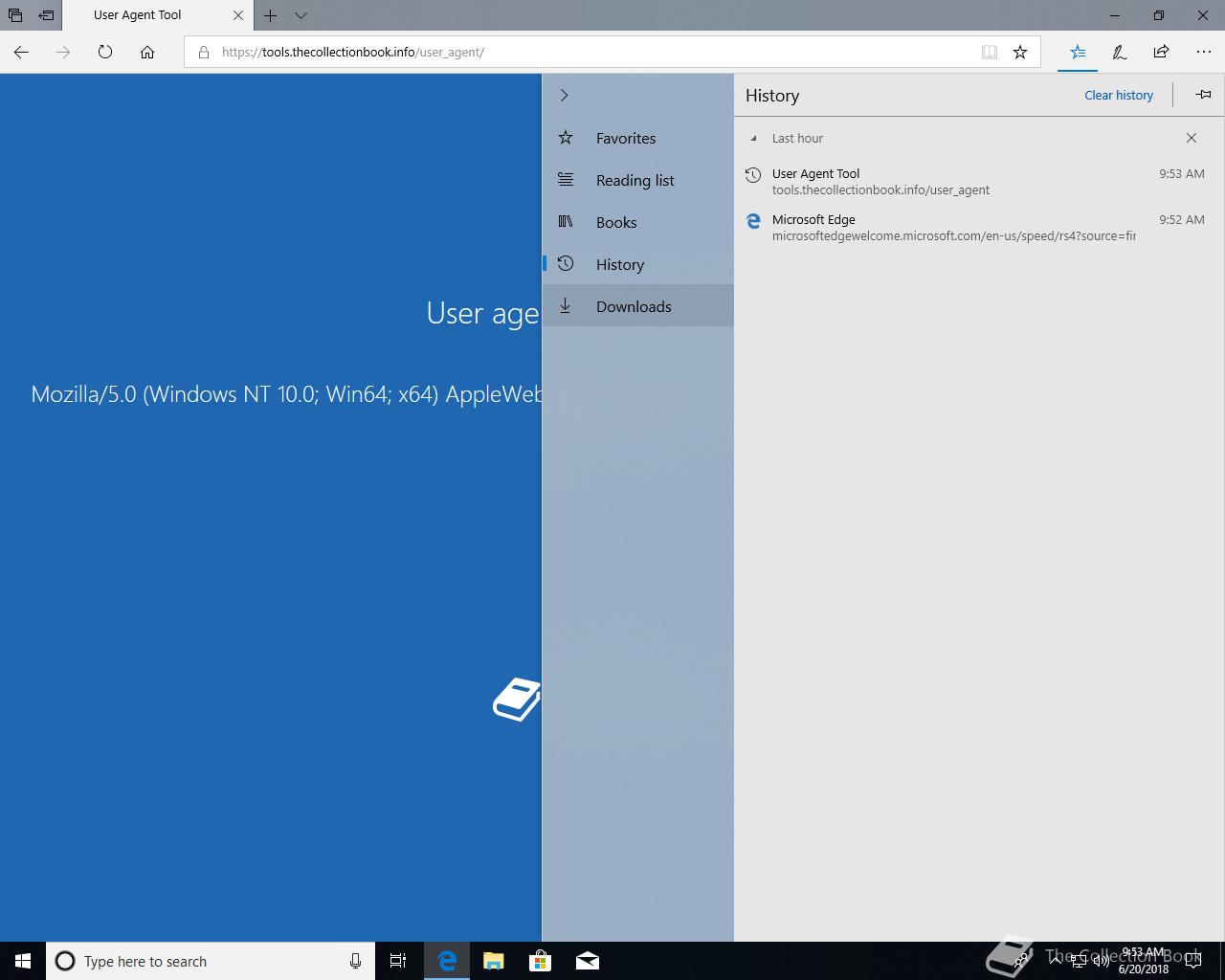The width and height of the screenshot is (1225, 980).
Task: Open Task View on taskbar
Action: tap(398, 961)
